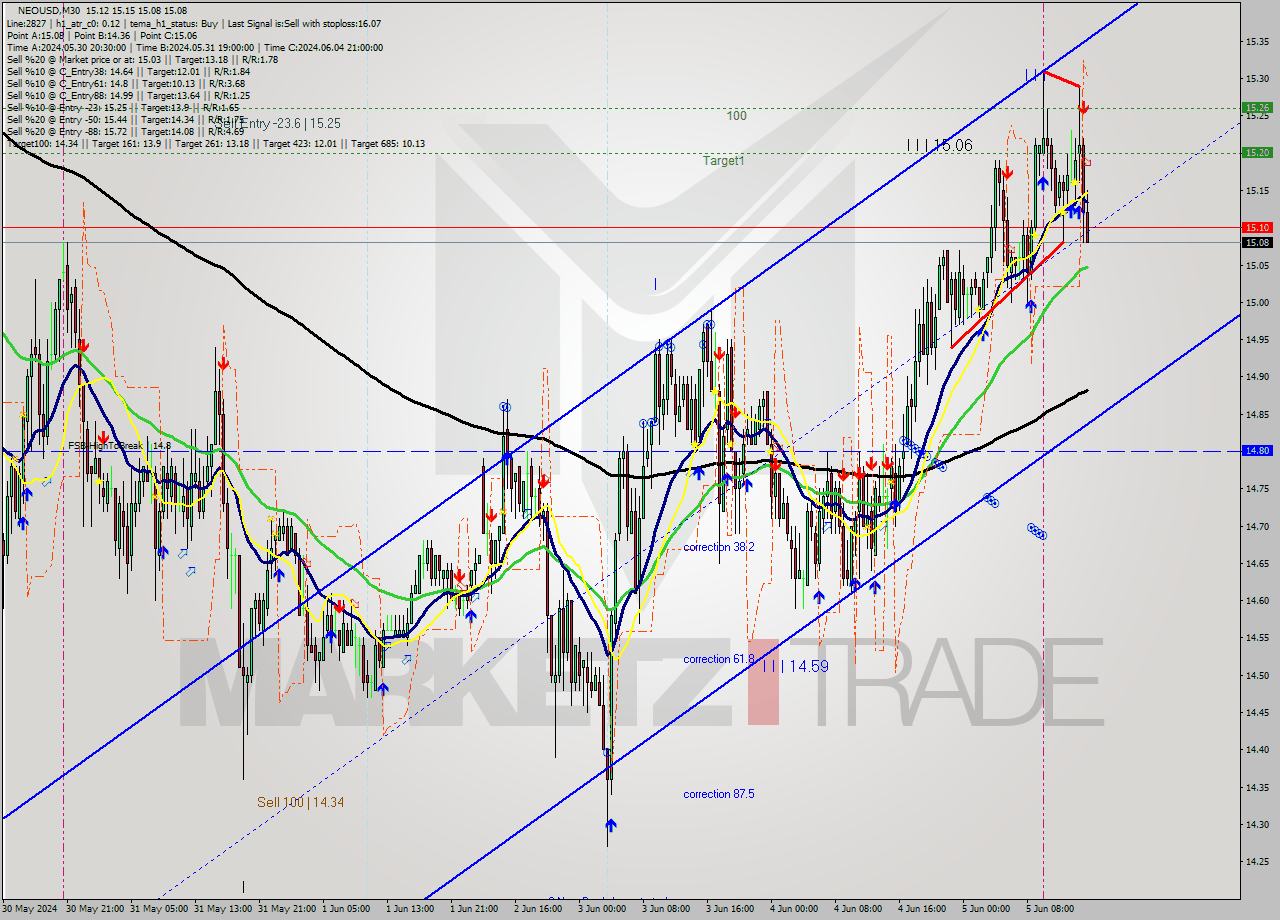This screenshot has width=1280, height=920.
Task: Click the red 15.10 price tag
Action: point(1256,227)
